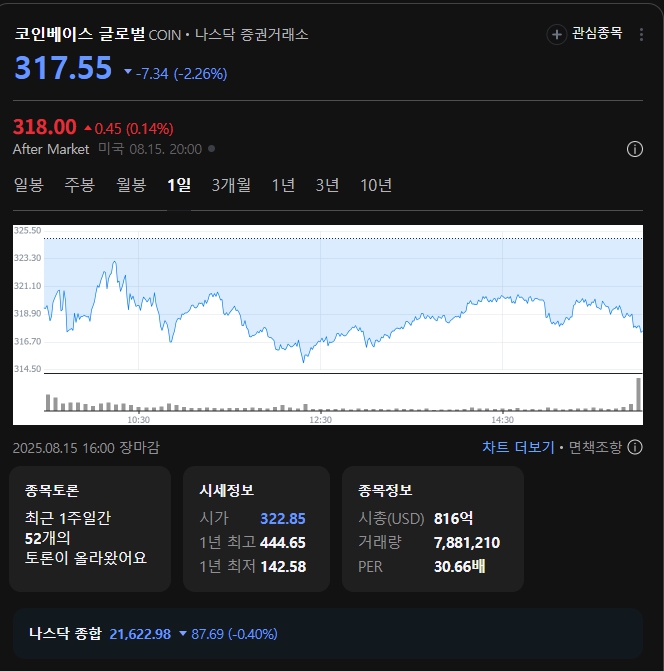Select the 월봉 chart tab
The image size is (664, 671).
pyautogui.click(x=131, y=185)
